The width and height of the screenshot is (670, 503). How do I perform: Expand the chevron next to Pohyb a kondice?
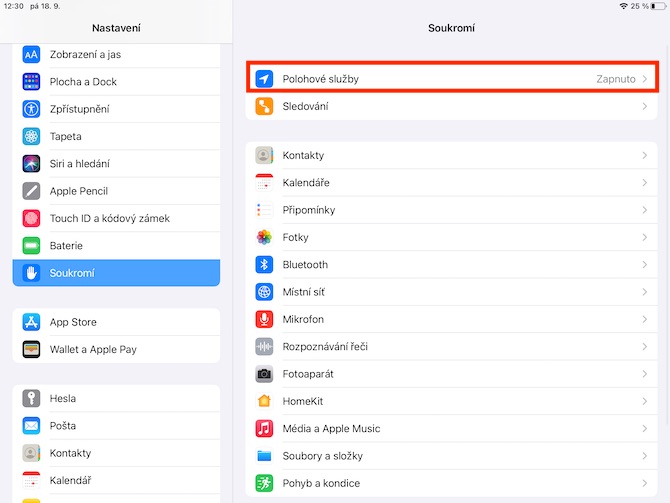point(644,483)
